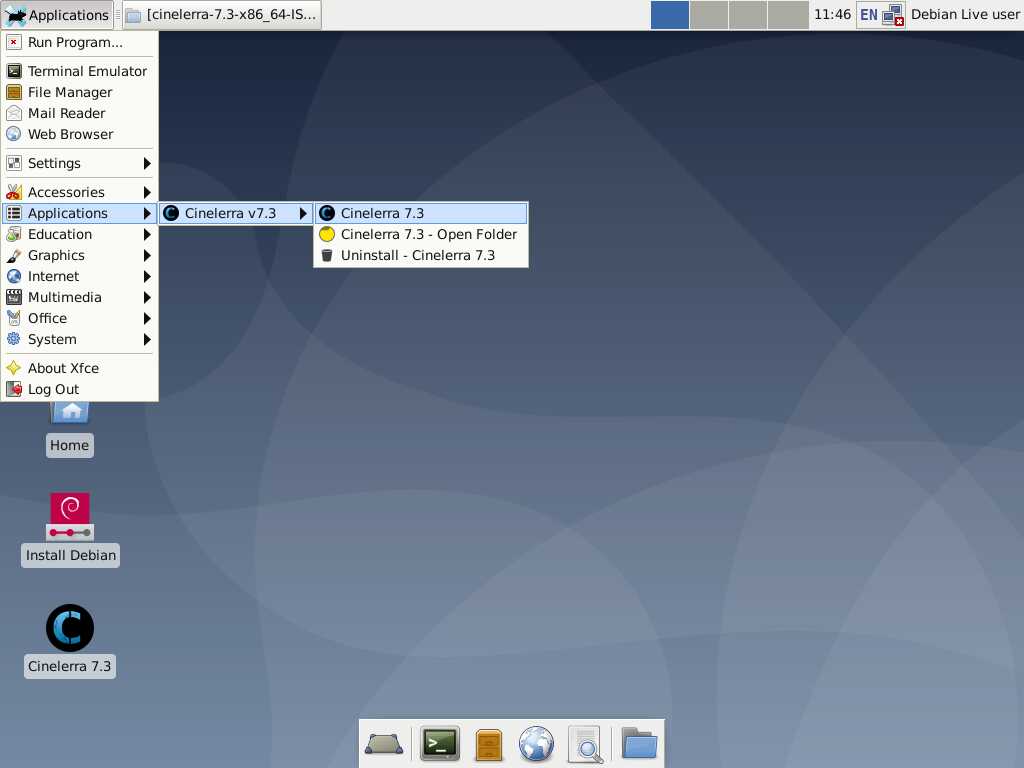Open Terminal Emulator from the menu
This screenshot has height=768, width=1024.
[79, 71]
